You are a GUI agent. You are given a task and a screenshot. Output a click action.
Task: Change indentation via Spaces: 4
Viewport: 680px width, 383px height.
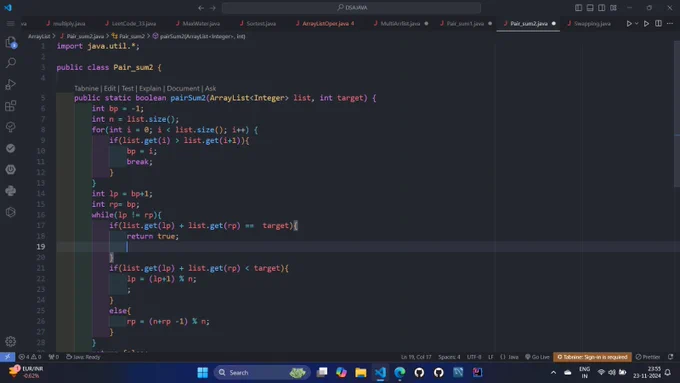pyautogui.click(x=449, y=357)
